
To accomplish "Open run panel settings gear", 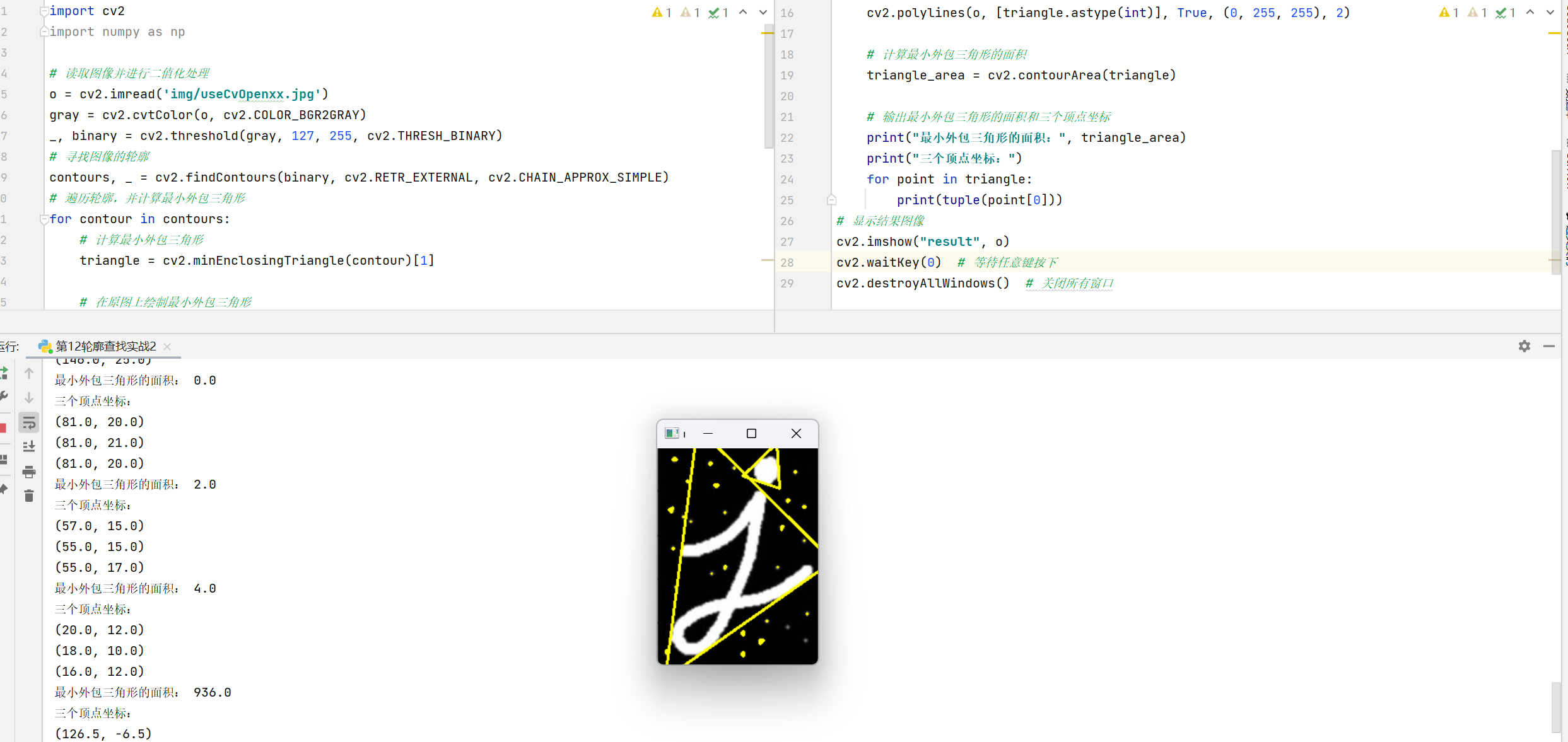I will coord(1524,346).
